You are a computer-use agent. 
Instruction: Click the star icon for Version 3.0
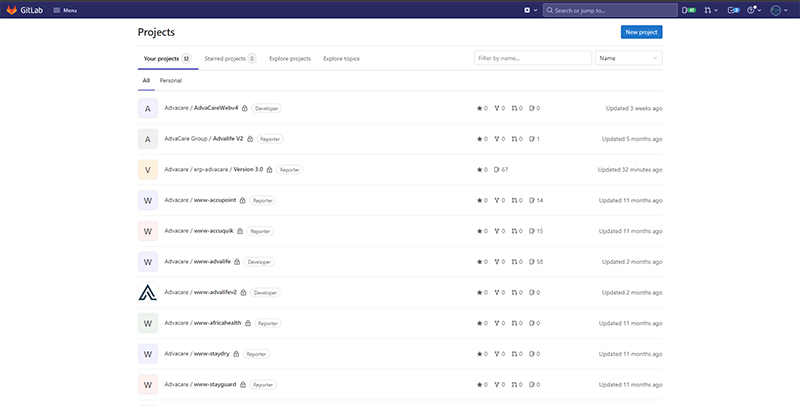pos(479,169)
